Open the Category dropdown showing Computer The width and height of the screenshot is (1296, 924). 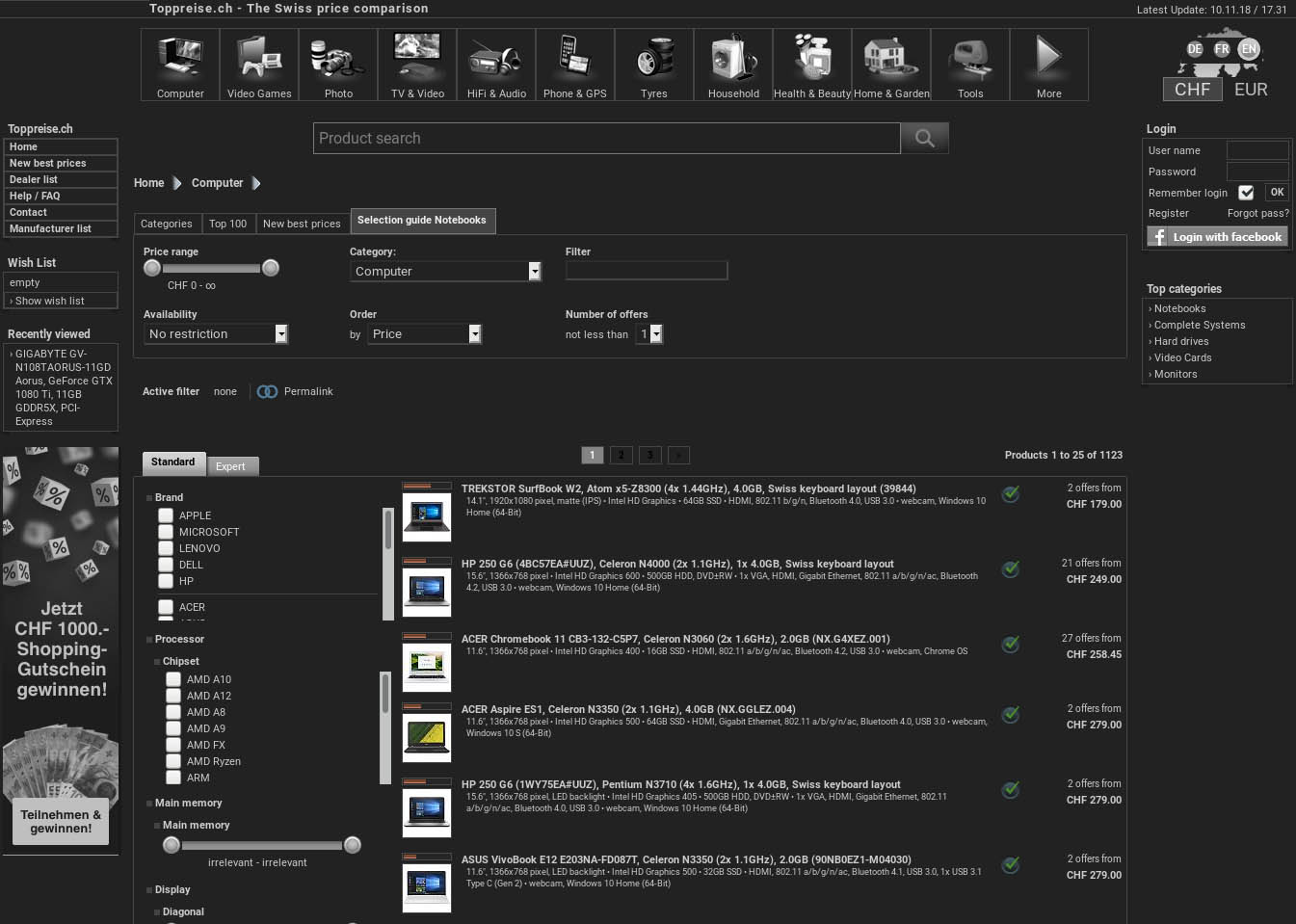coord(445,272)
